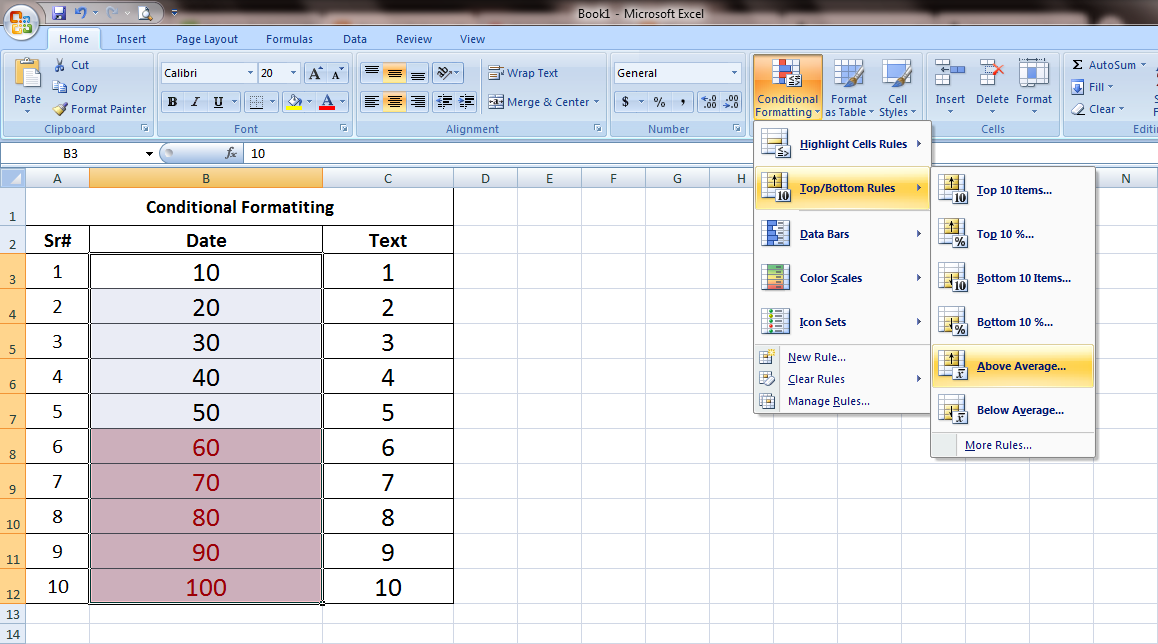The image size is (1158, 644).
Task: Open the Cell Styles gallery
Action: coord(897,87)
